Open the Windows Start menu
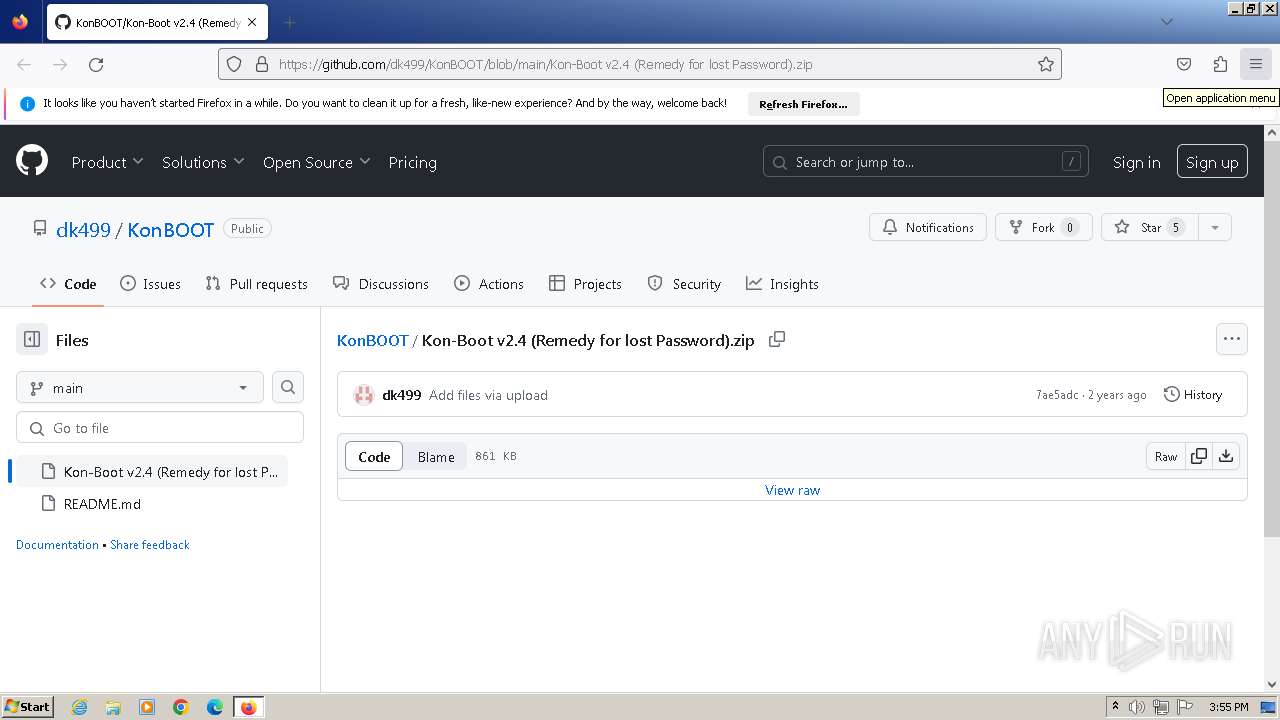The image size is (1280, 720). [x=27, y=707]
